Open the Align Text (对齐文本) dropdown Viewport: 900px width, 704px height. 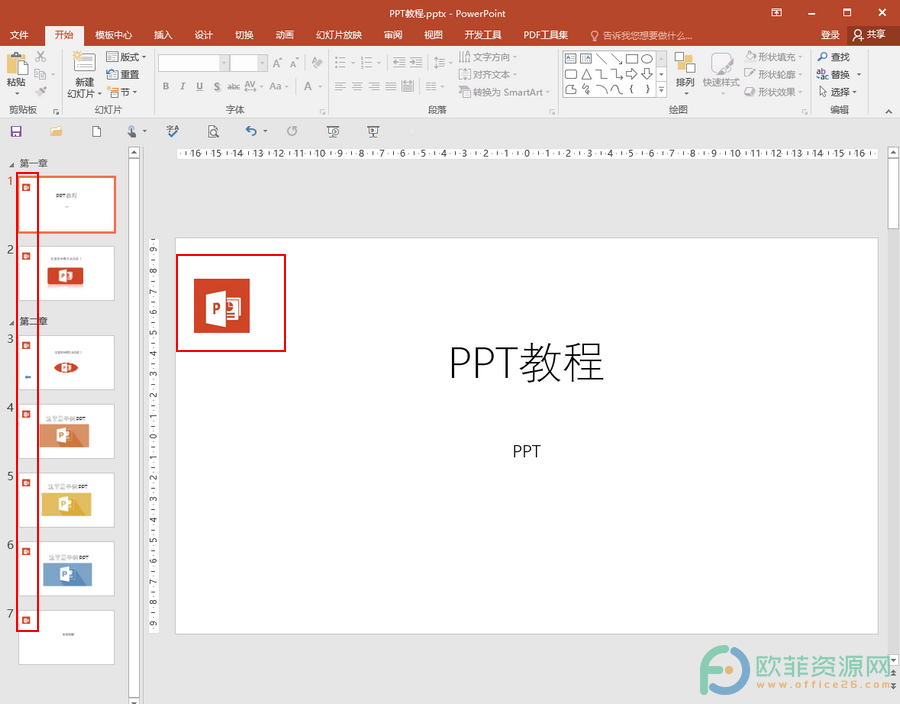tap(488, 75)
